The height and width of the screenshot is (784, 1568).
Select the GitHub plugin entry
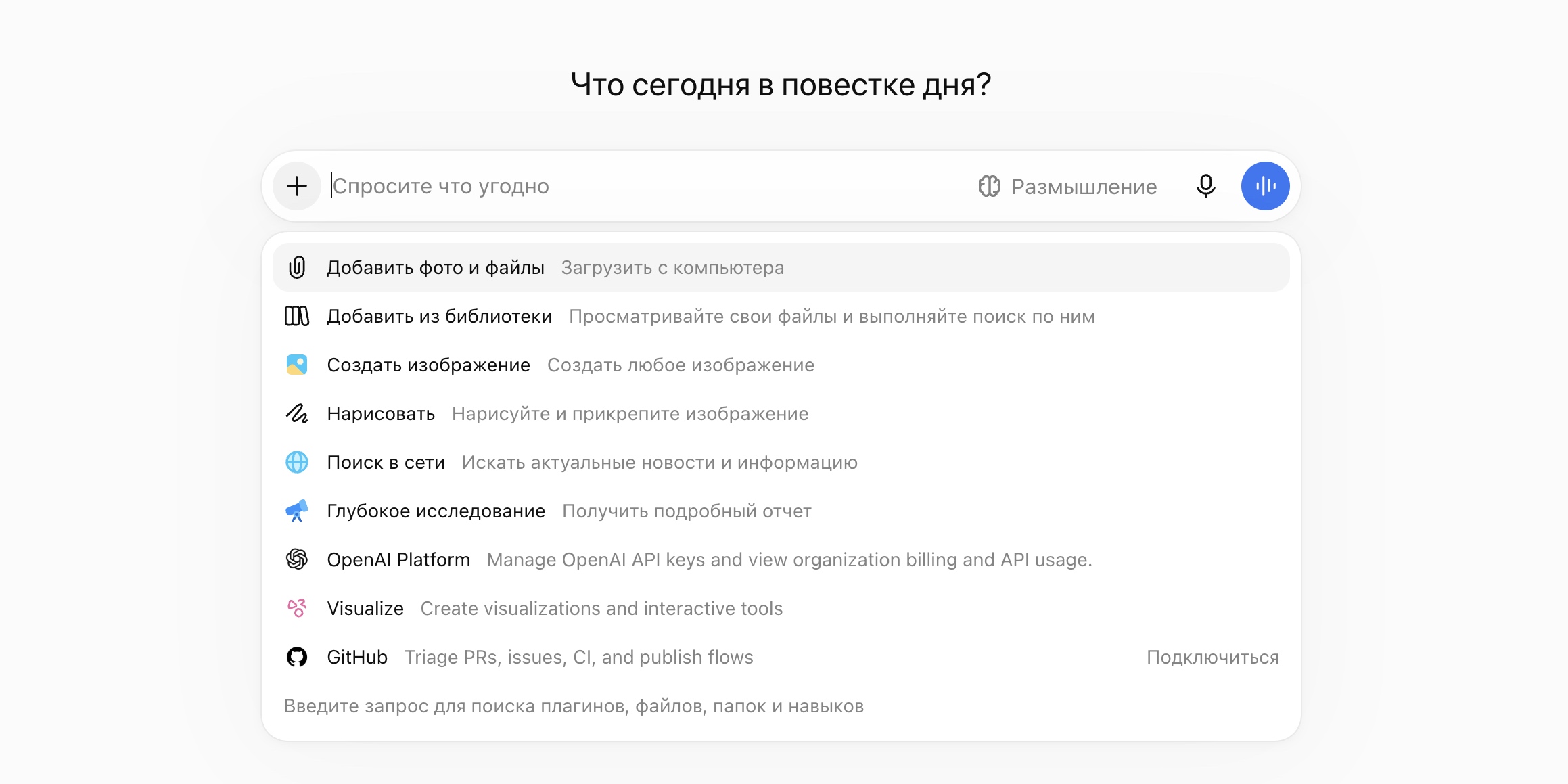pyautogui.click(x=781, y=657)
